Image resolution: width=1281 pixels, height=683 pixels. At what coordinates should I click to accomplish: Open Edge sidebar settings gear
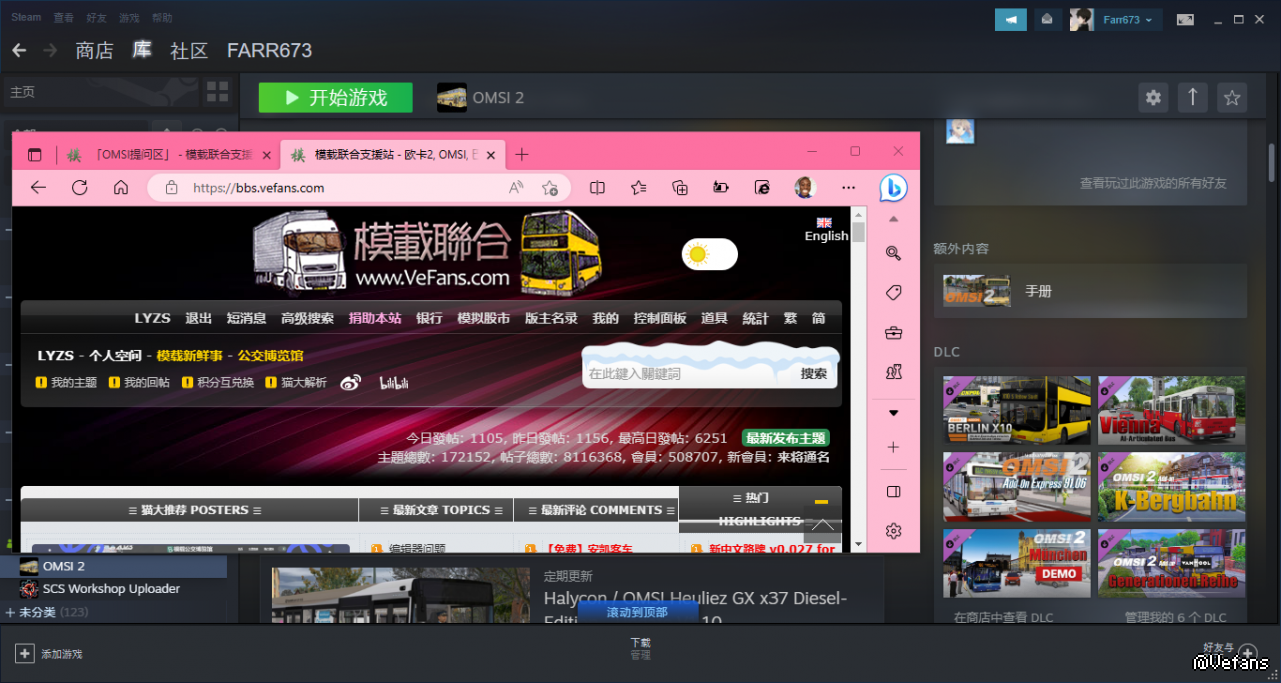[x=894, y=530]
